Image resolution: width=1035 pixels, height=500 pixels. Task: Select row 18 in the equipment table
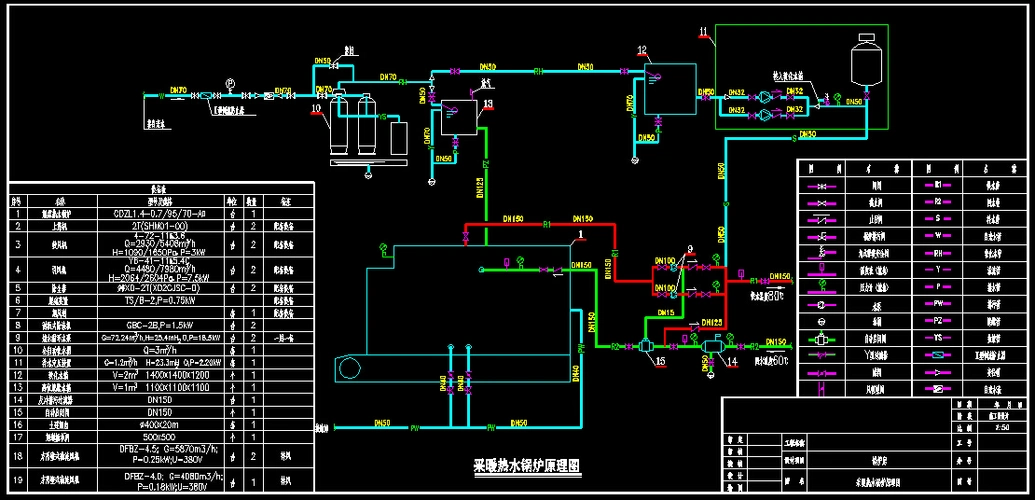point(160,455)
